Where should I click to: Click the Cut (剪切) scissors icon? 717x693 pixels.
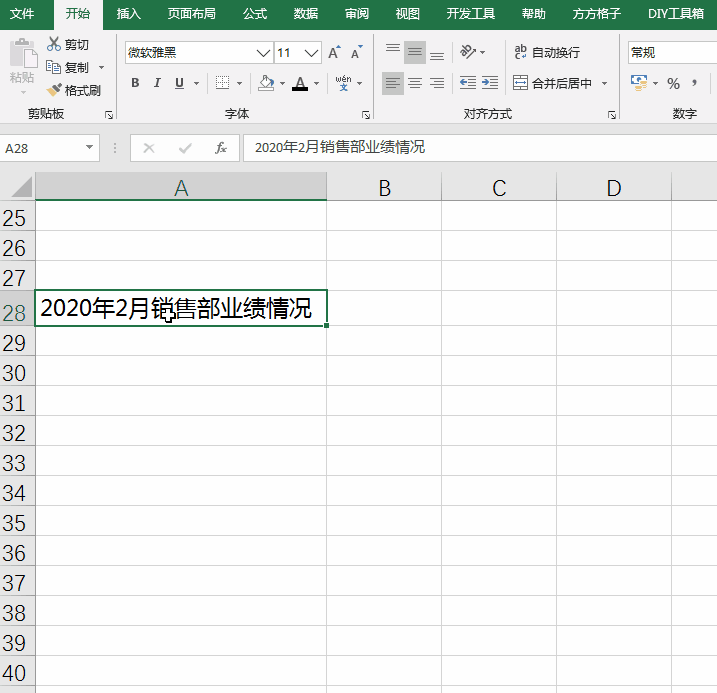coord(54,44)
